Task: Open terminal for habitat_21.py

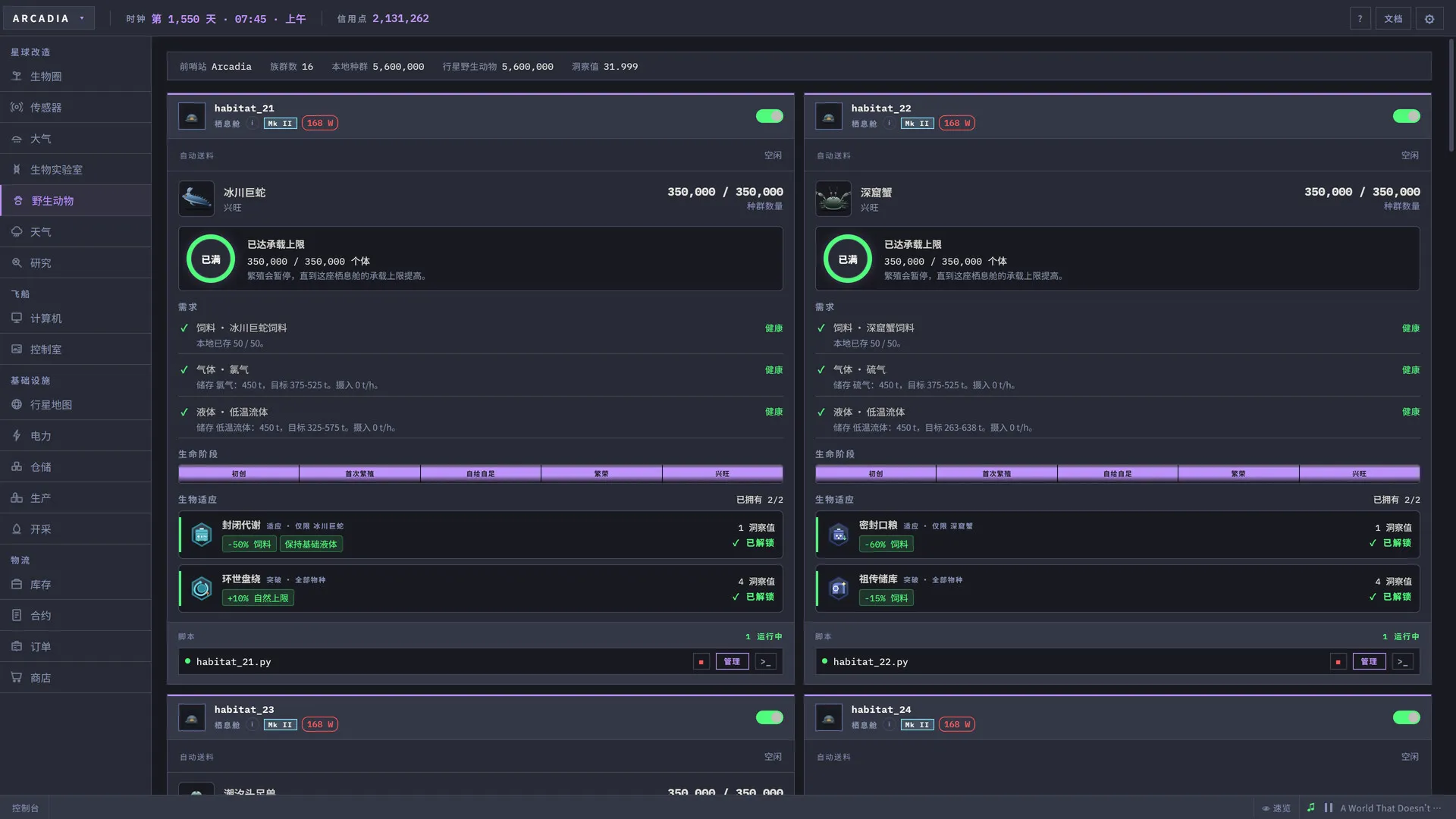Action: point(765,662)
